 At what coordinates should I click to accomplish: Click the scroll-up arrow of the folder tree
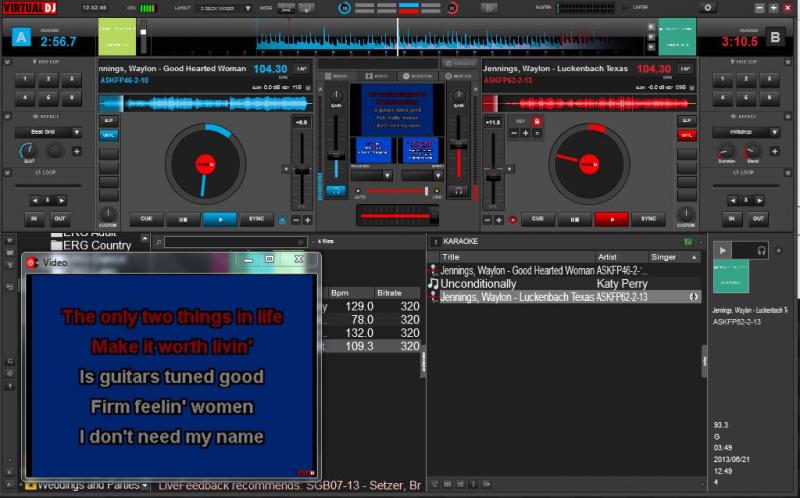[145, 239]
